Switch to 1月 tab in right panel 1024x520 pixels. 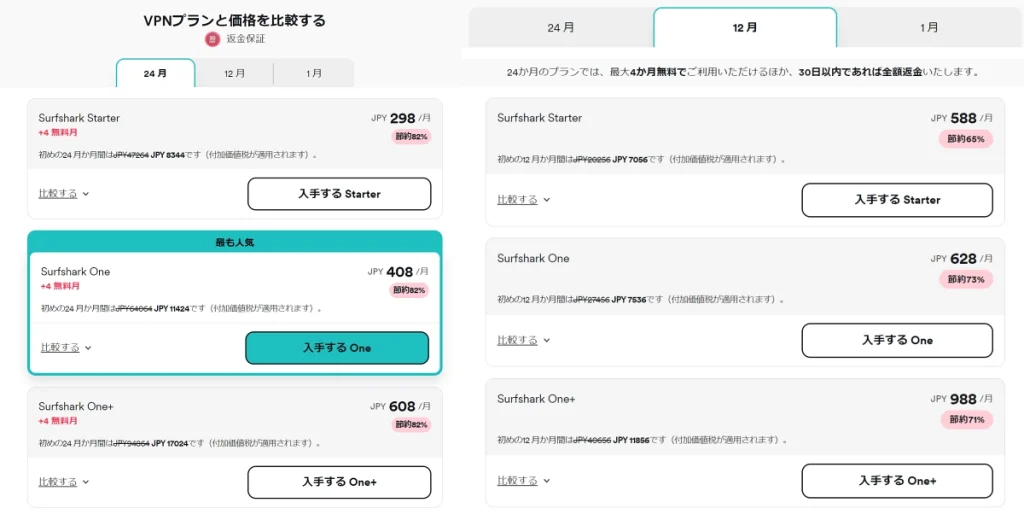click(929, 27)
